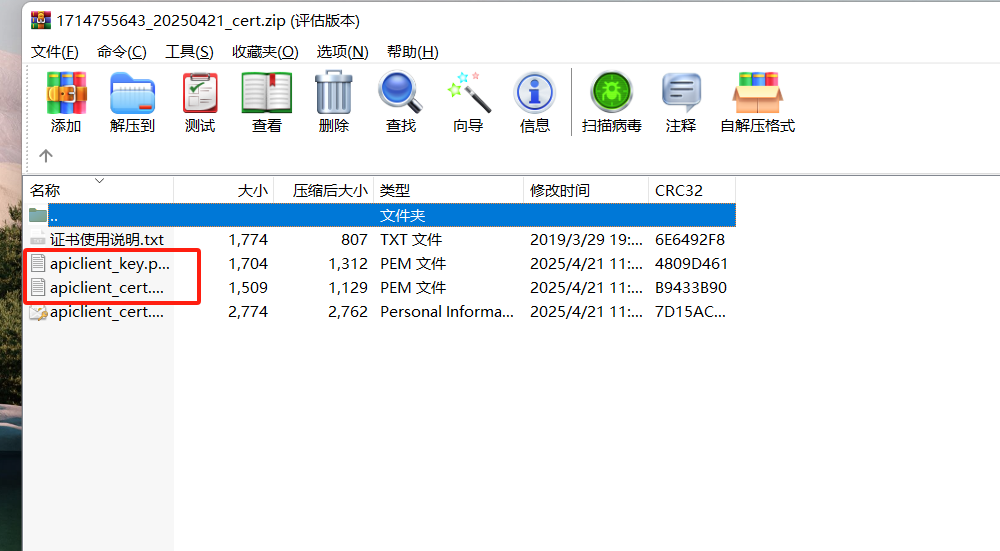This screenshot has width=1000, height=551.
Task: Open the 工具(S) menu
Action: click(189, 52)
